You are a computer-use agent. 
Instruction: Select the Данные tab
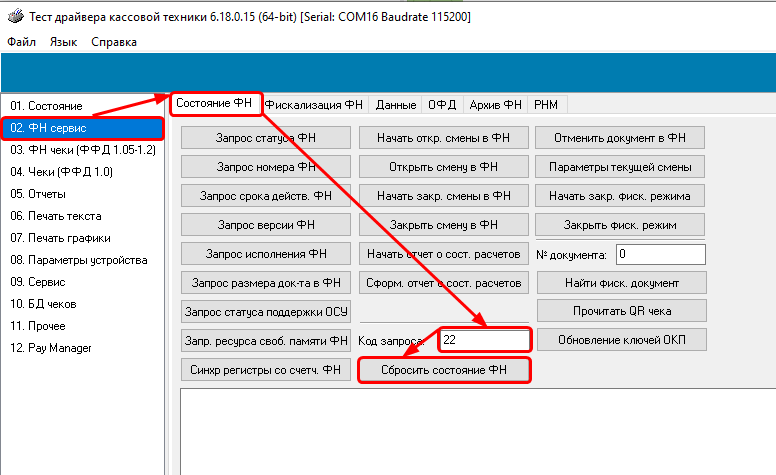396,104
